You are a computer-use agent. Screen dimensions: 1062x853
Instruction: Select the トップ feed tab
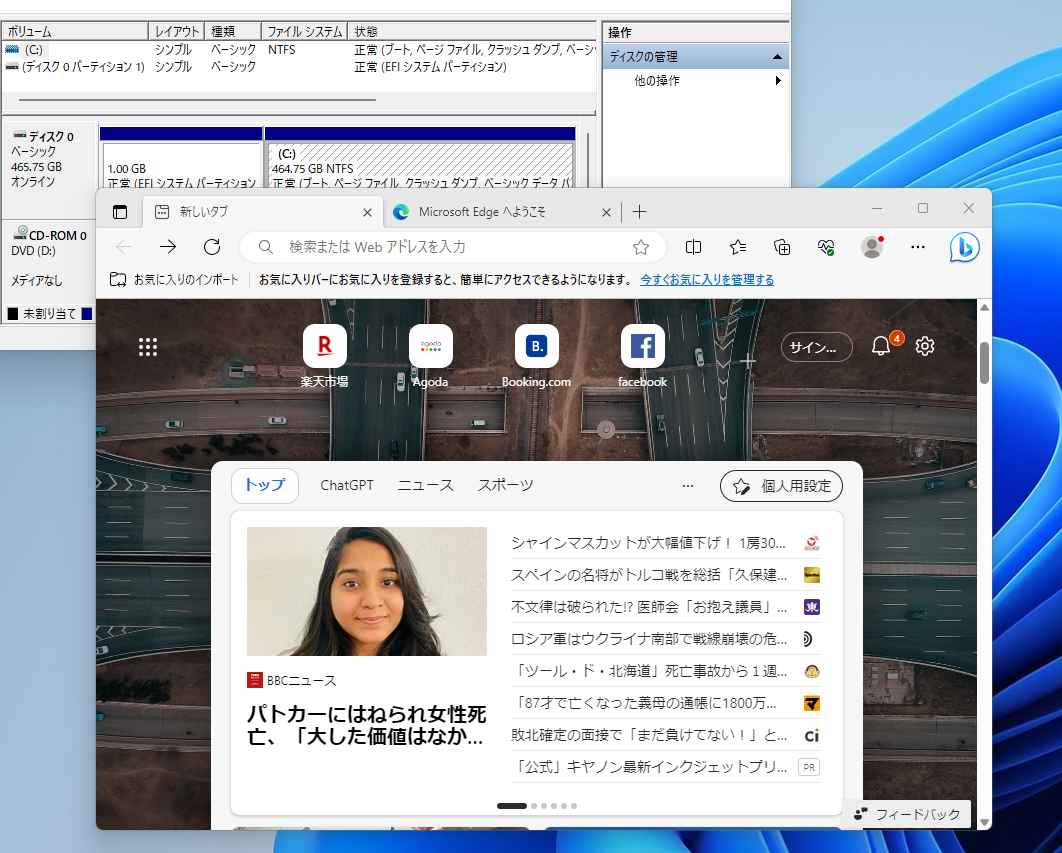tap(265, 485)
